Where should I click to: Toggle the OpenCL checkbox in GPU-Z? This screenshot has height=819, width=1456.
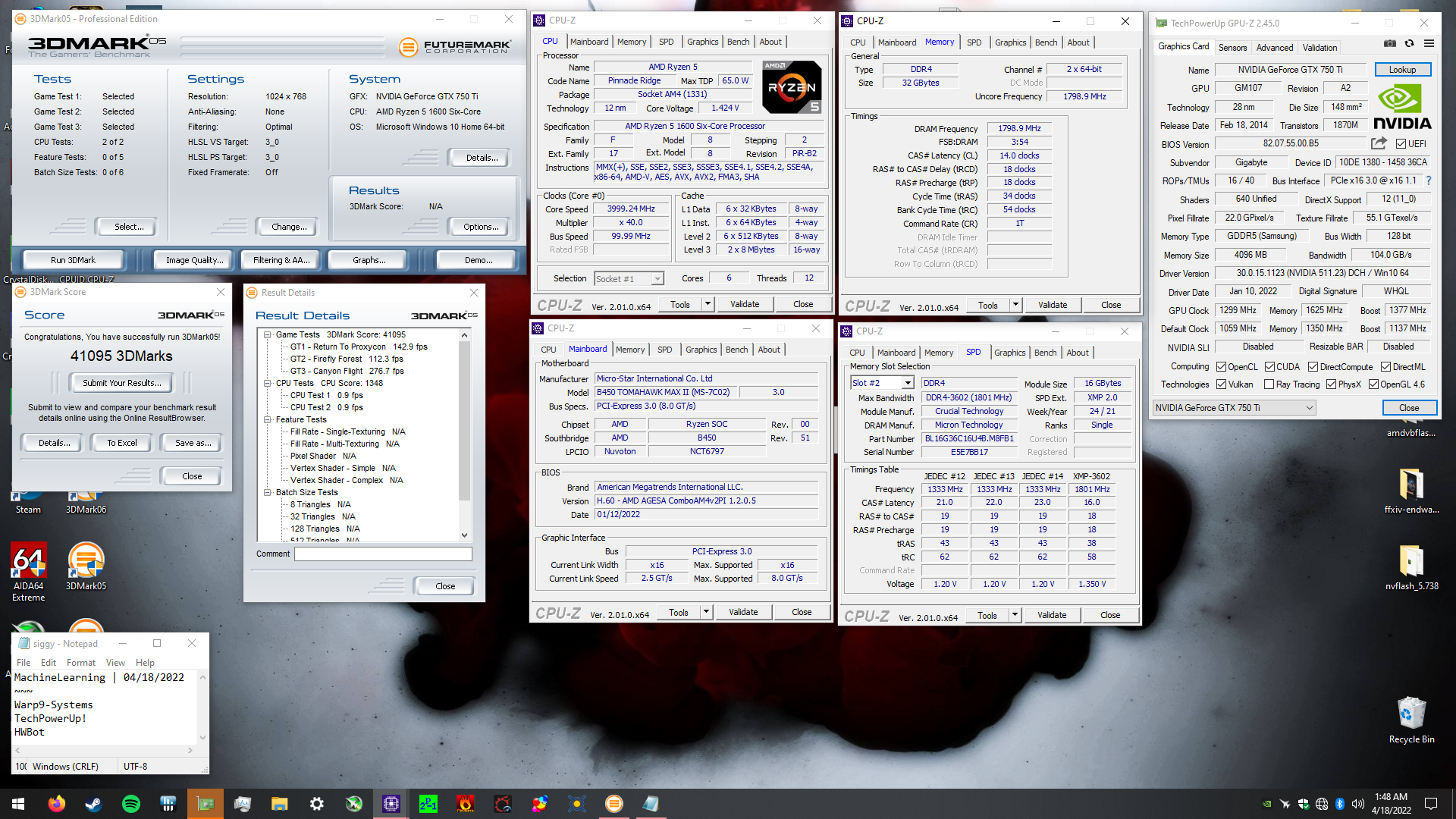click(x=1221, y=367)
